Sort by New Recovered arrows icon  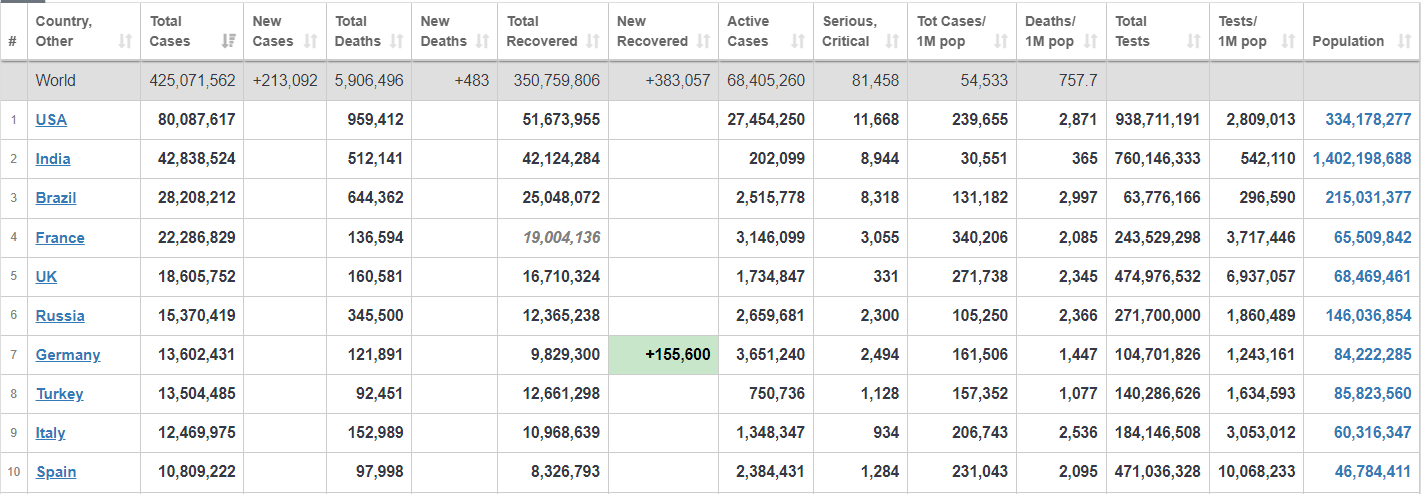pyautogui.click(x=703, y=41)
